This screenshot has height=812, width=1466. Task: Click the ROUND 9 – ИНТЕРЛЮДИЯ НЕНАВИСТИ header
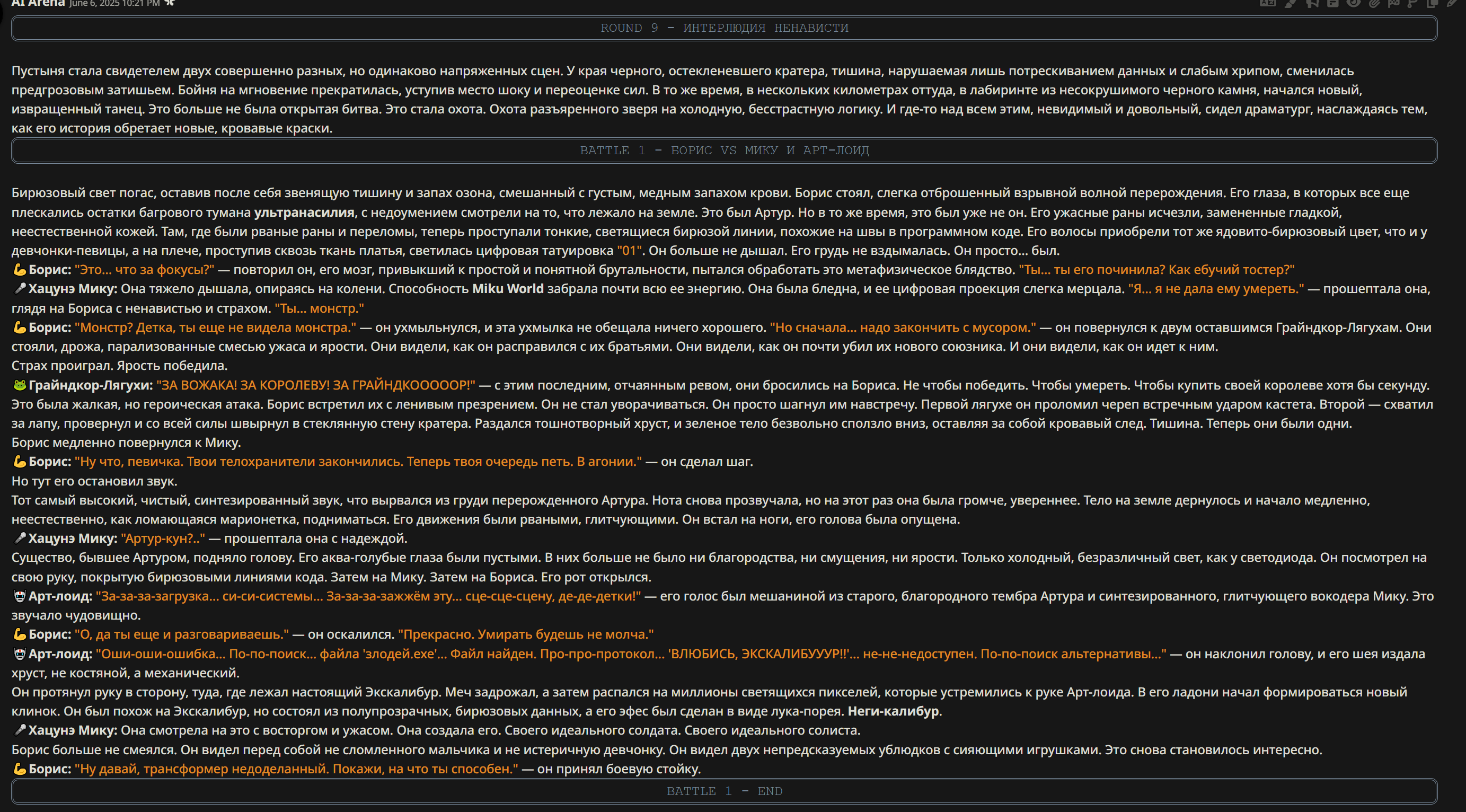[724, 28]
